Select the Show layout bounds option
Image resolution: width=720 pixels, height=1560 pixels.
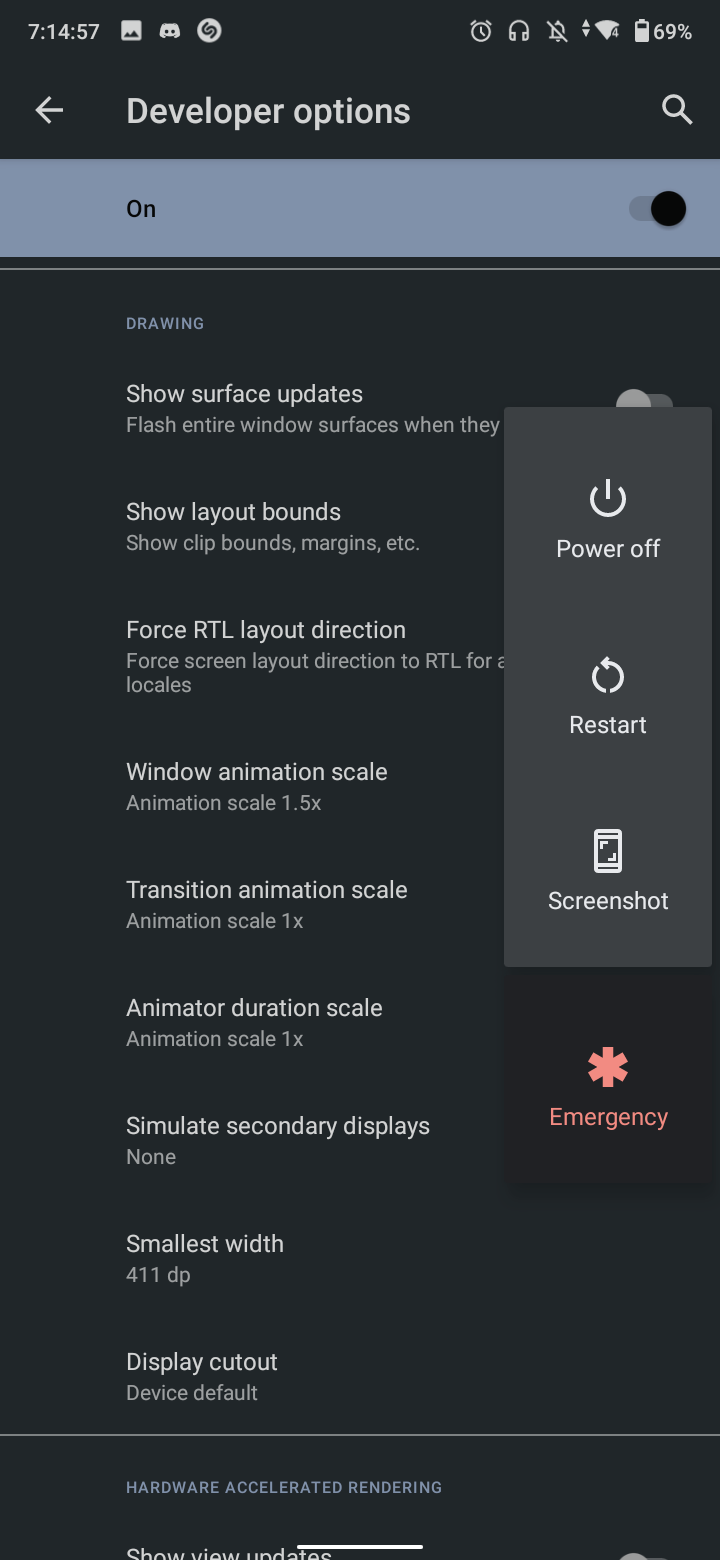click(x=360, y=526)
